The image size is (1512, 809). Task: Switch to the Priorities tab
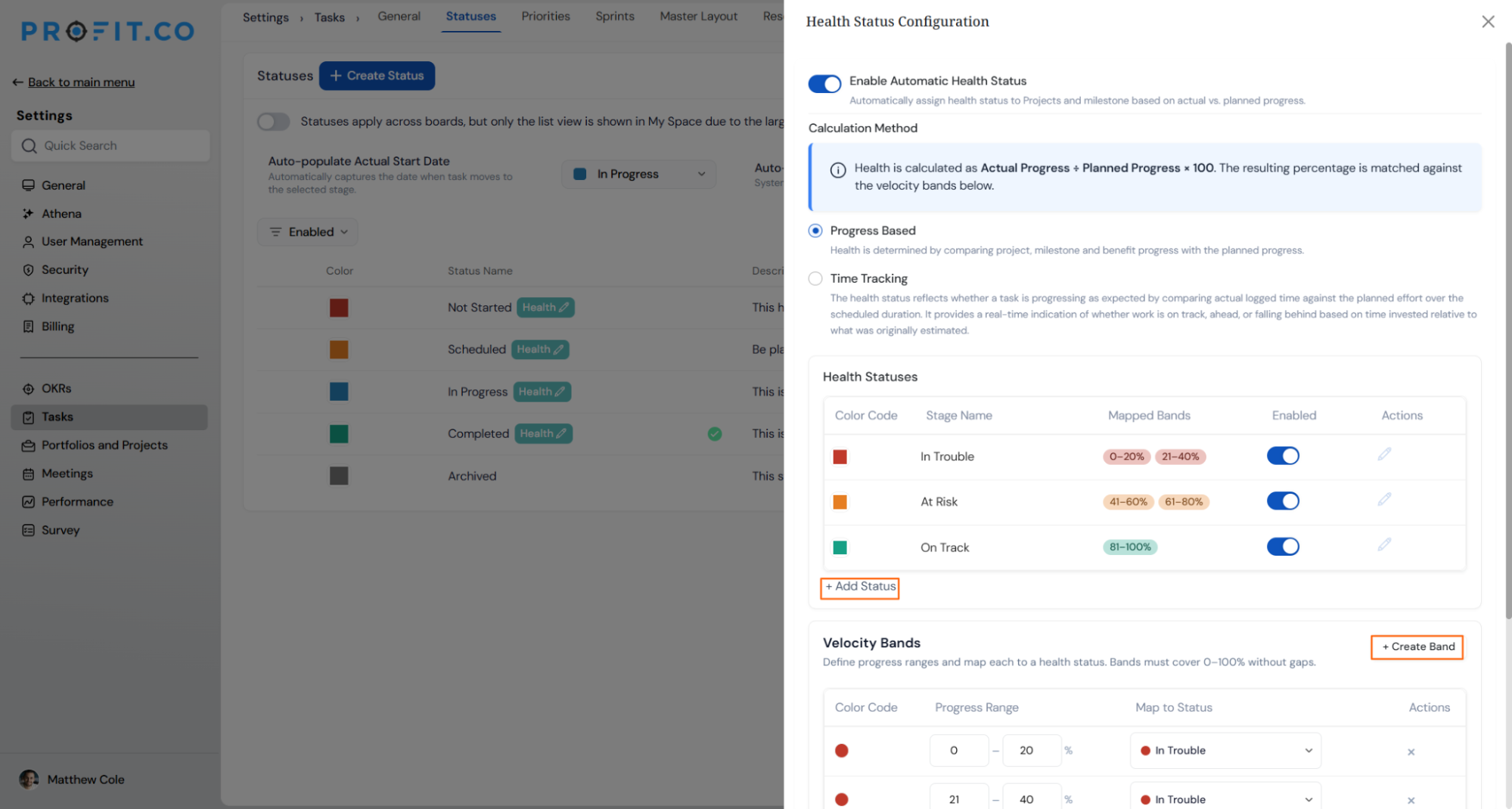[545, 17]
